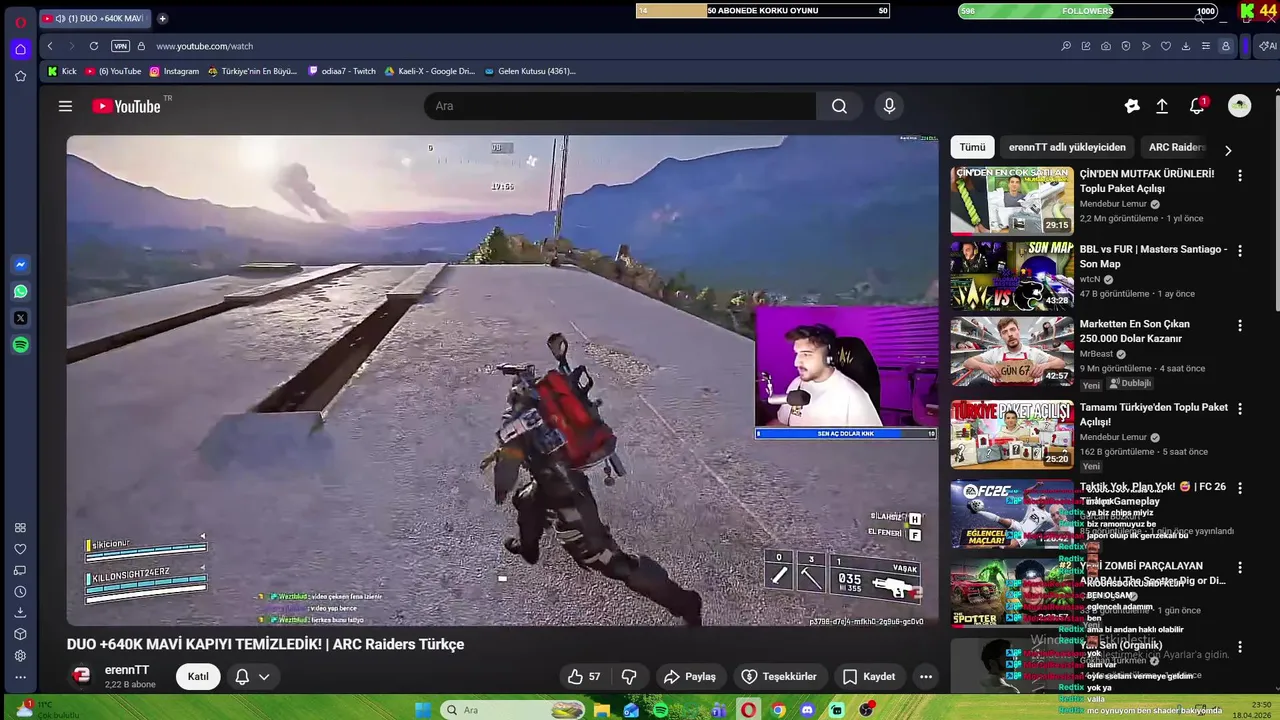Open Opera sidebar home icon
This screenshot has width=1280, height=720.
click(20, 49)
